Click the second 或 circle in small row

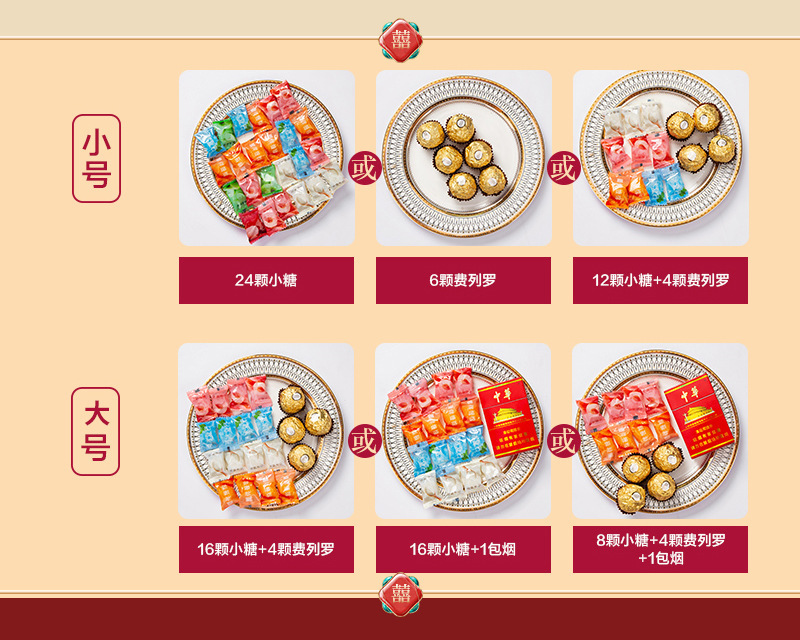564,168
